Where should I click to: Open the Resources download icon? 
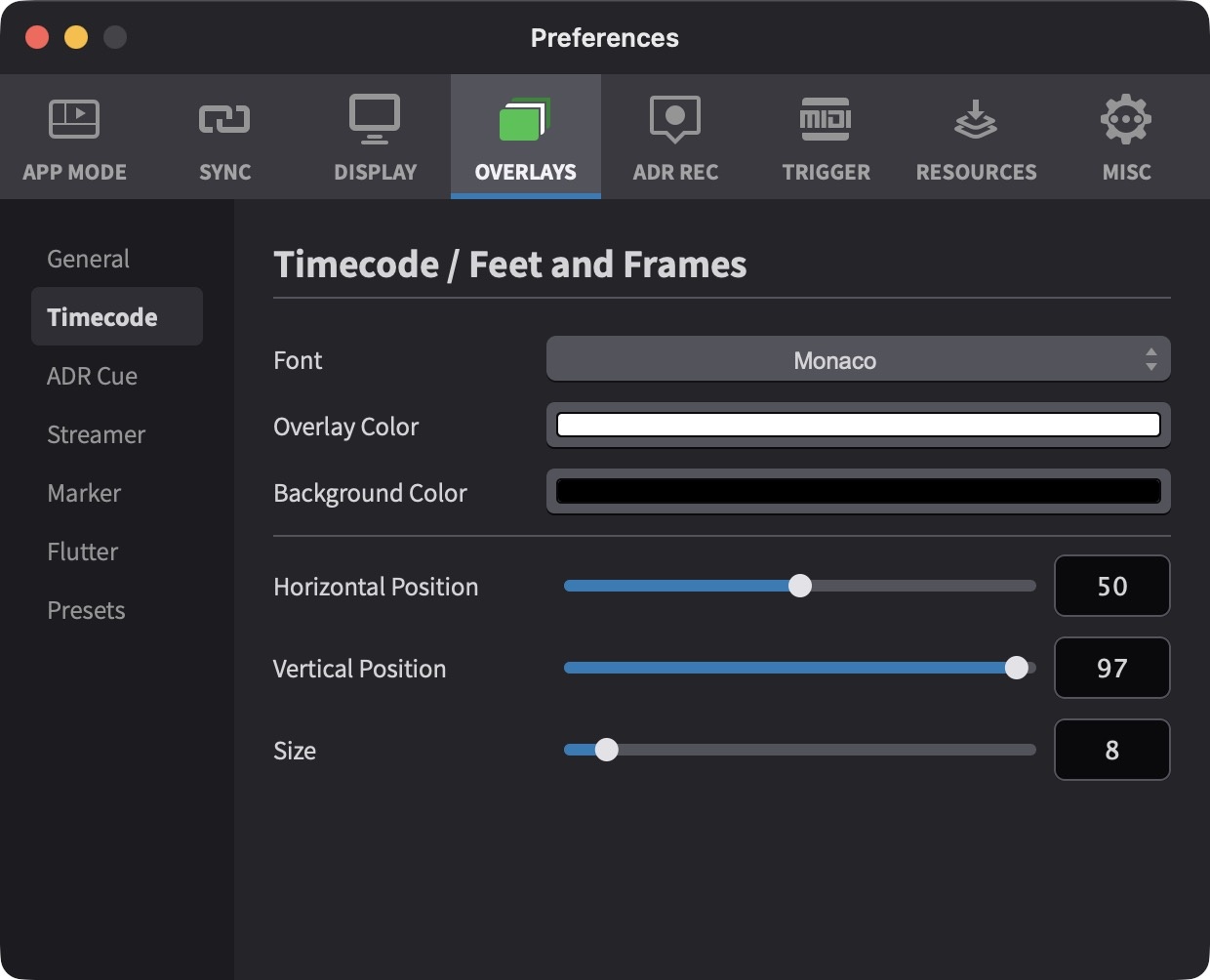click(976, 119)
